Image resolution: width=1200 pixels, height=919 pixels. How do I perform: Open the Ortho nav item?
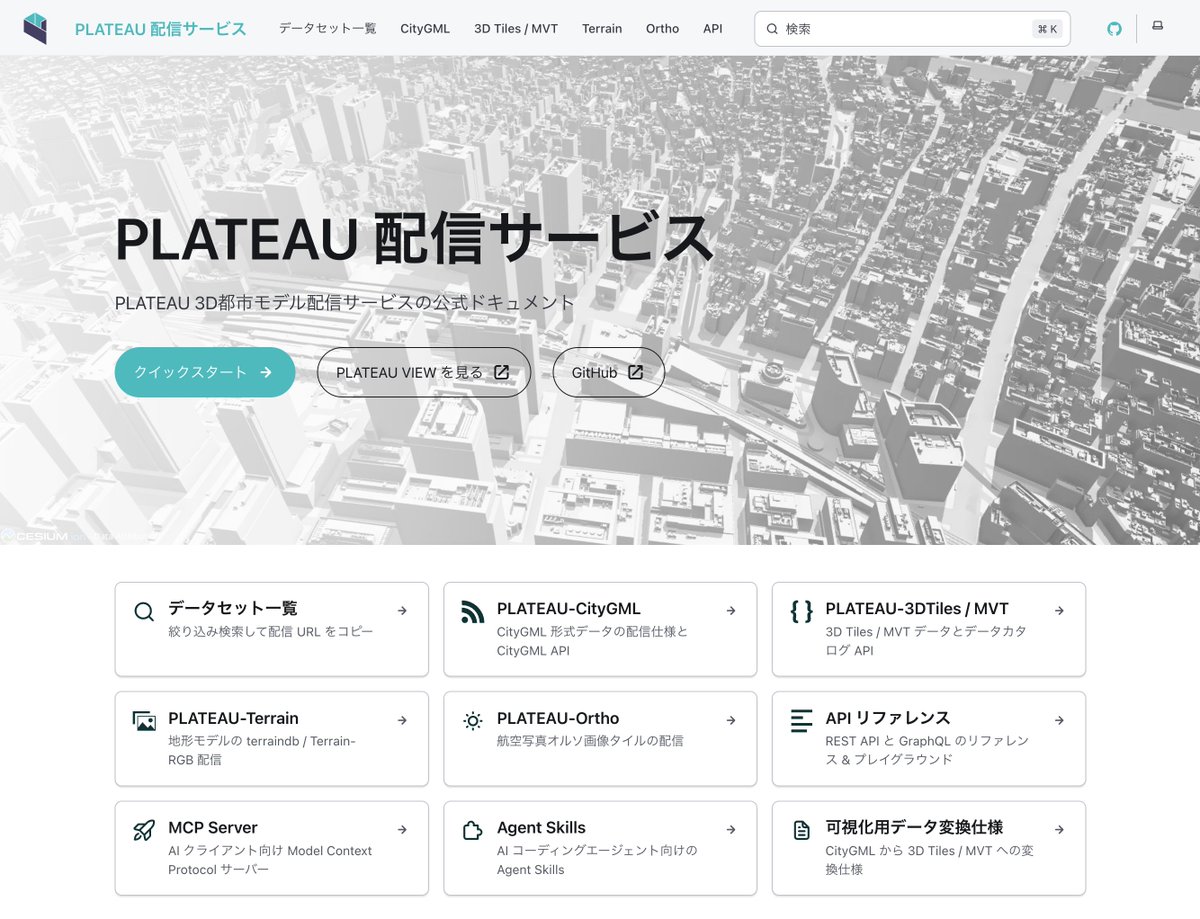(662, 29)
